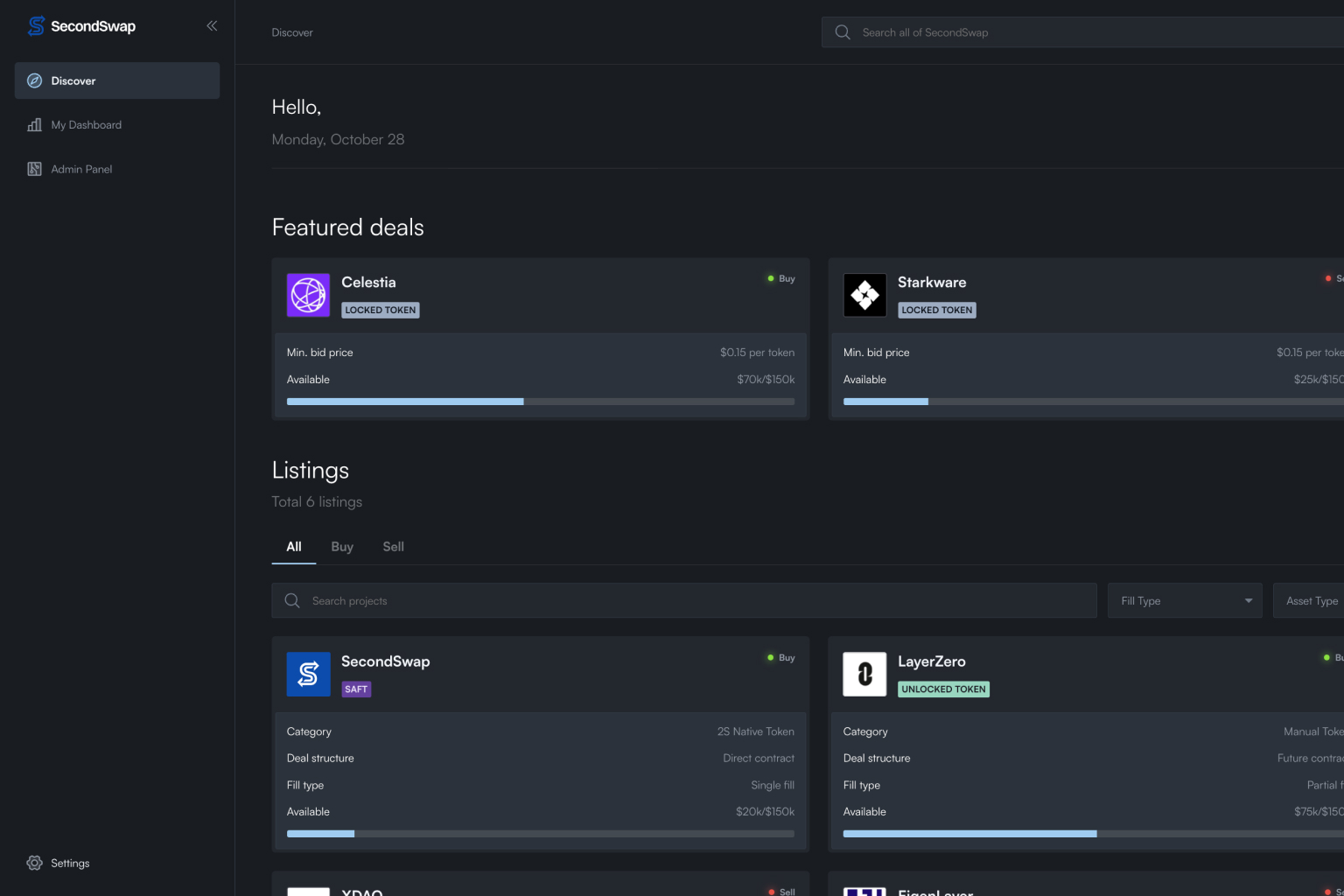
Task: Open Admin Panel from sidebar
Action: [117, 169]
